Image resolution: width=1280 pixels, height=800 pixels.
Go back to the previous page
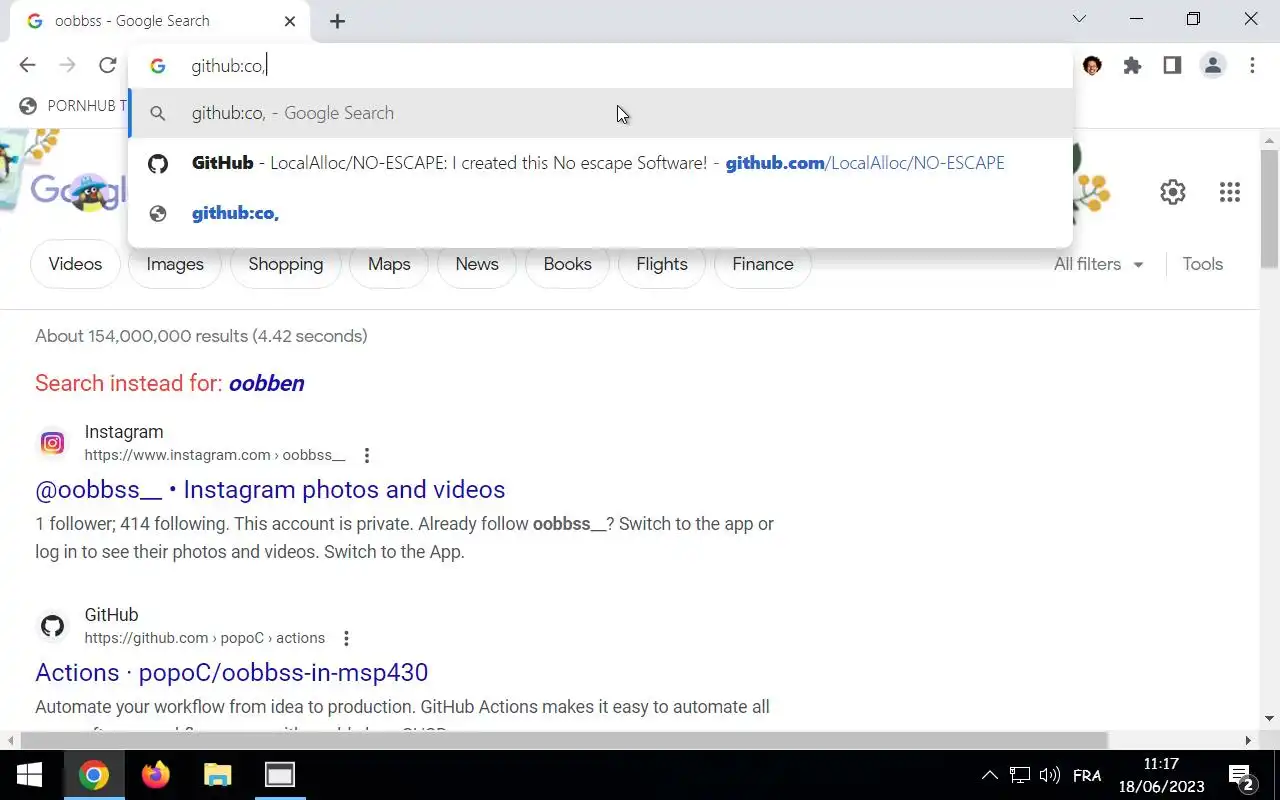tap(27, 65)
